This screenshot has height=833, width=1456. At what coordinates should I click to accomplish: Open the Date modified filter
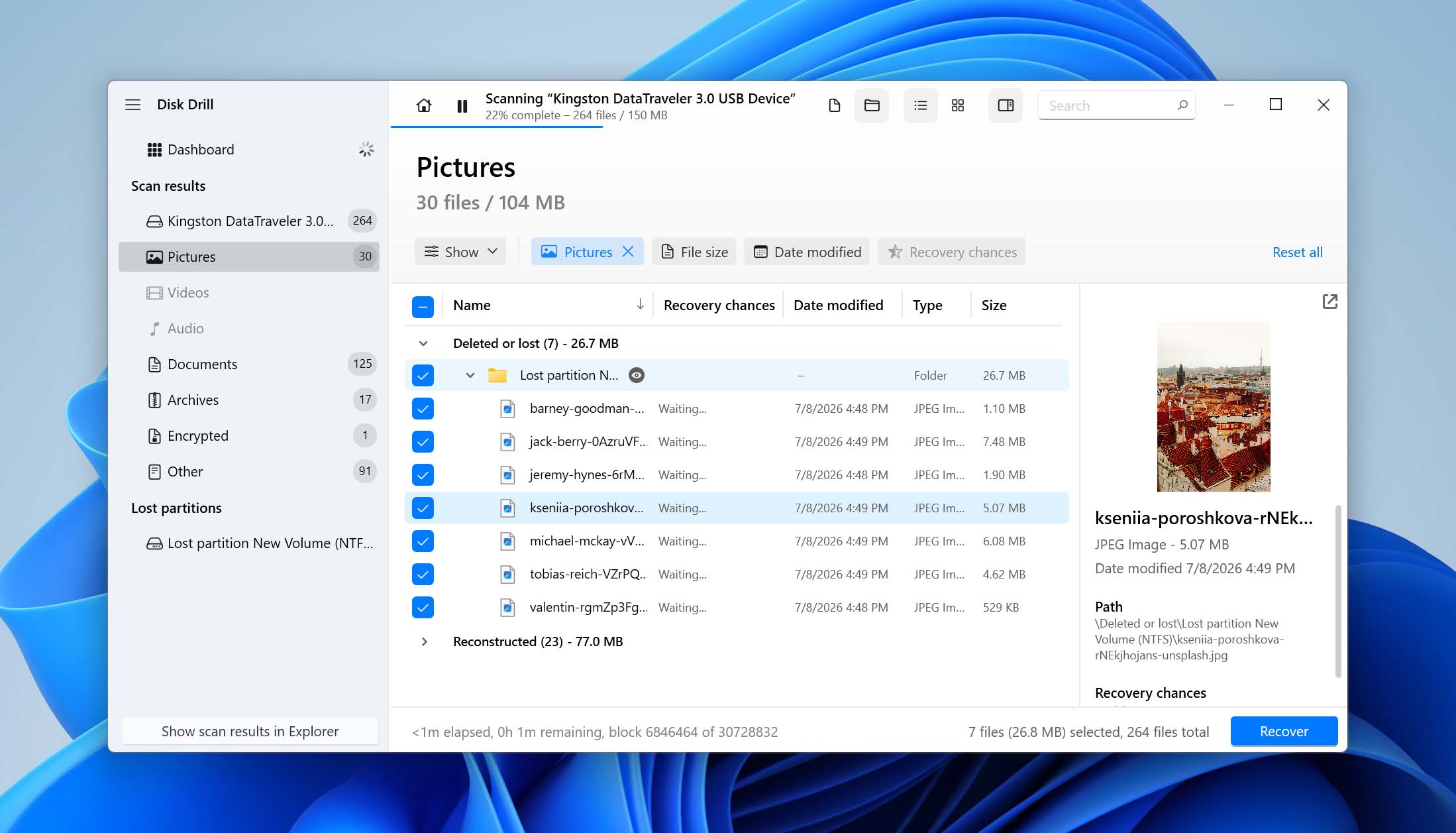[806, 252]
